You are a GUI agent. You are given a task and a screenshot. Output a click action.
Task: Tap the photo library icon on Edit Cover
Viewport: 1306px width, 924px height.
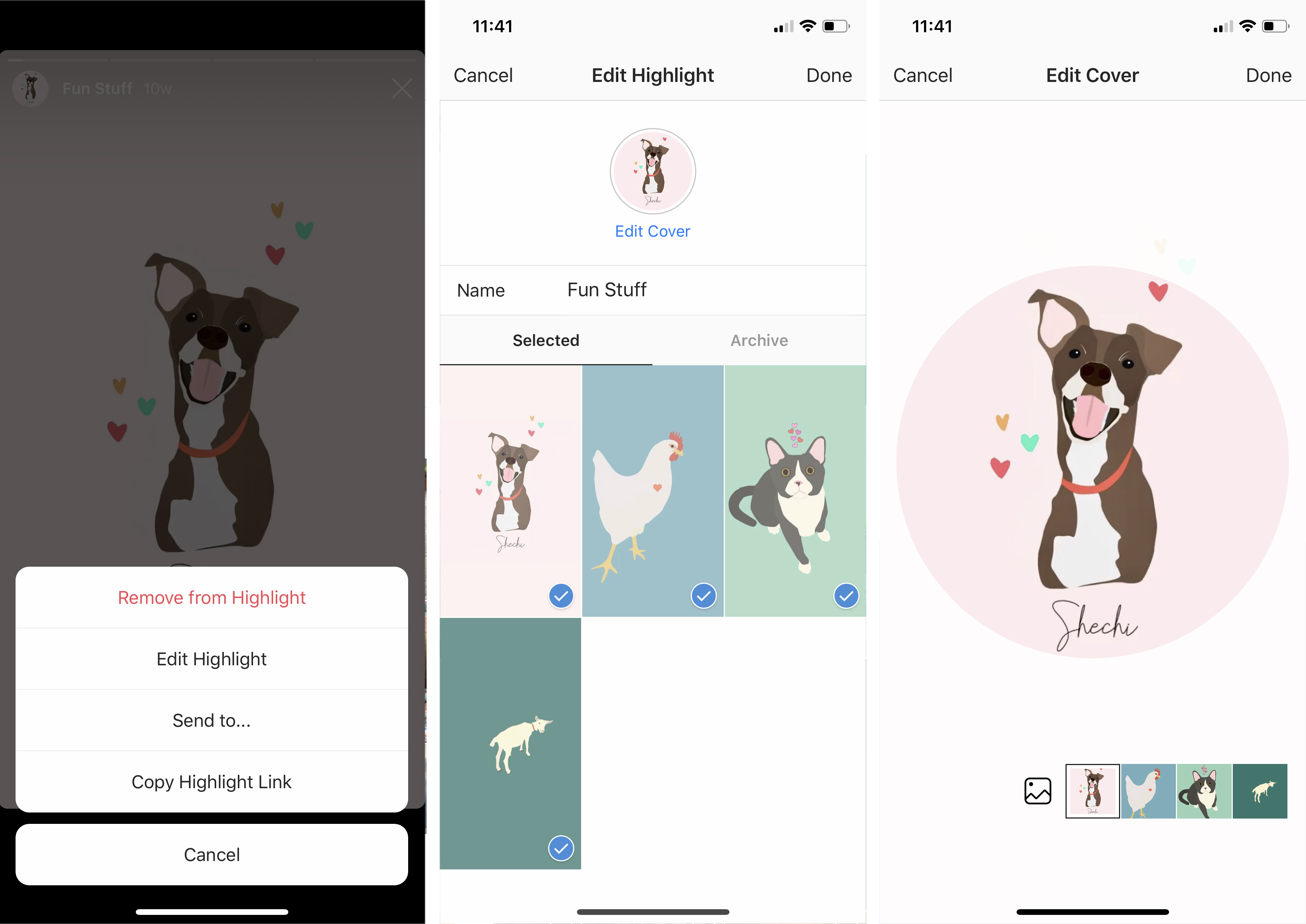coord(1038,790)
